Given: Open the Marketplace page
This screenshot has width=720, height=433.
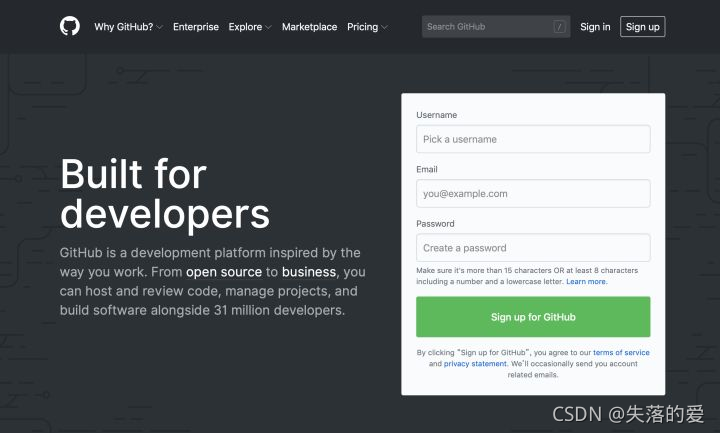Looking at the screenshot, I should 309,27.
